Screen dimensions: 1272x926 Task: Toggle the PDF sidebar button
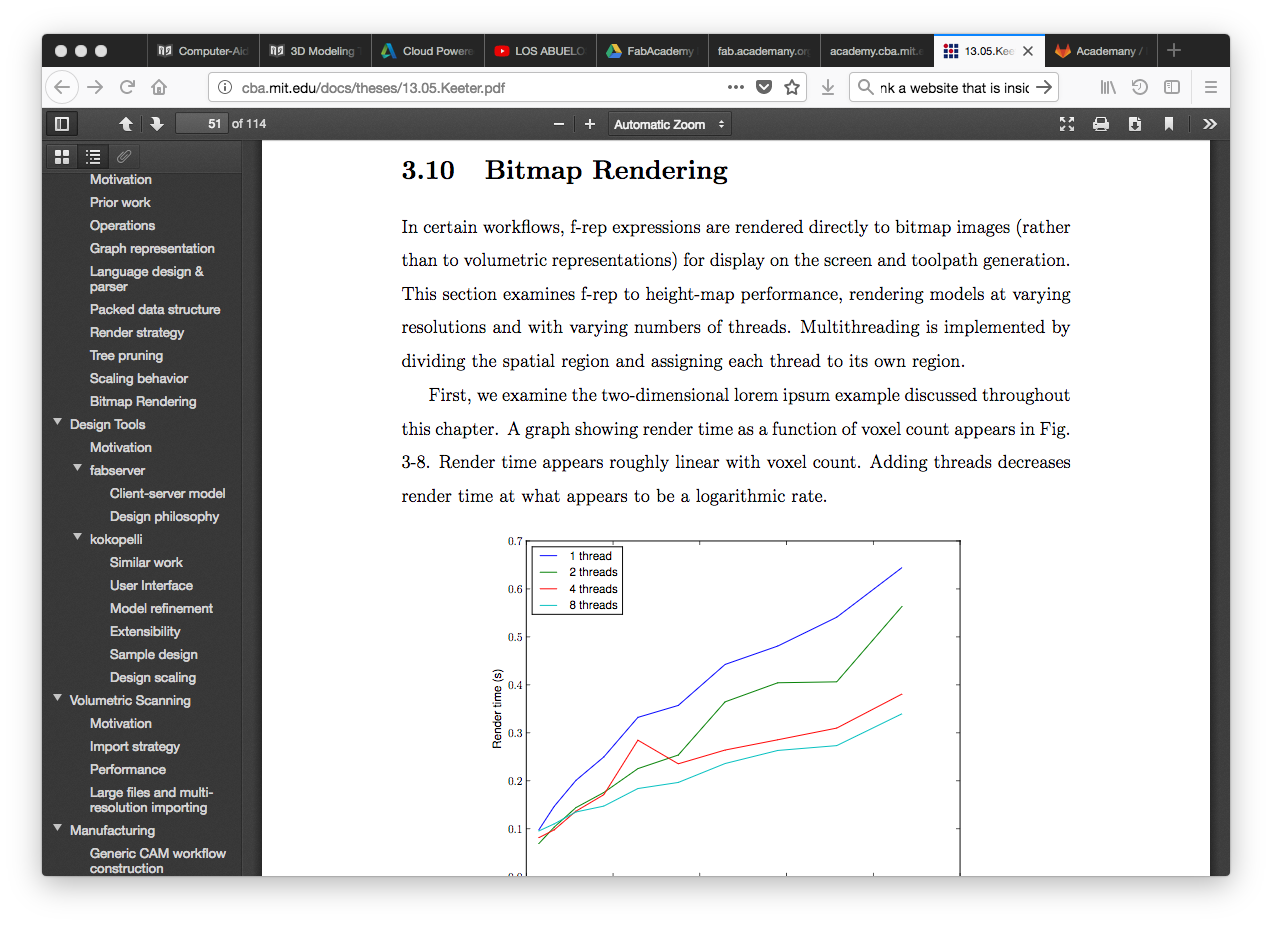coord(62,124)
